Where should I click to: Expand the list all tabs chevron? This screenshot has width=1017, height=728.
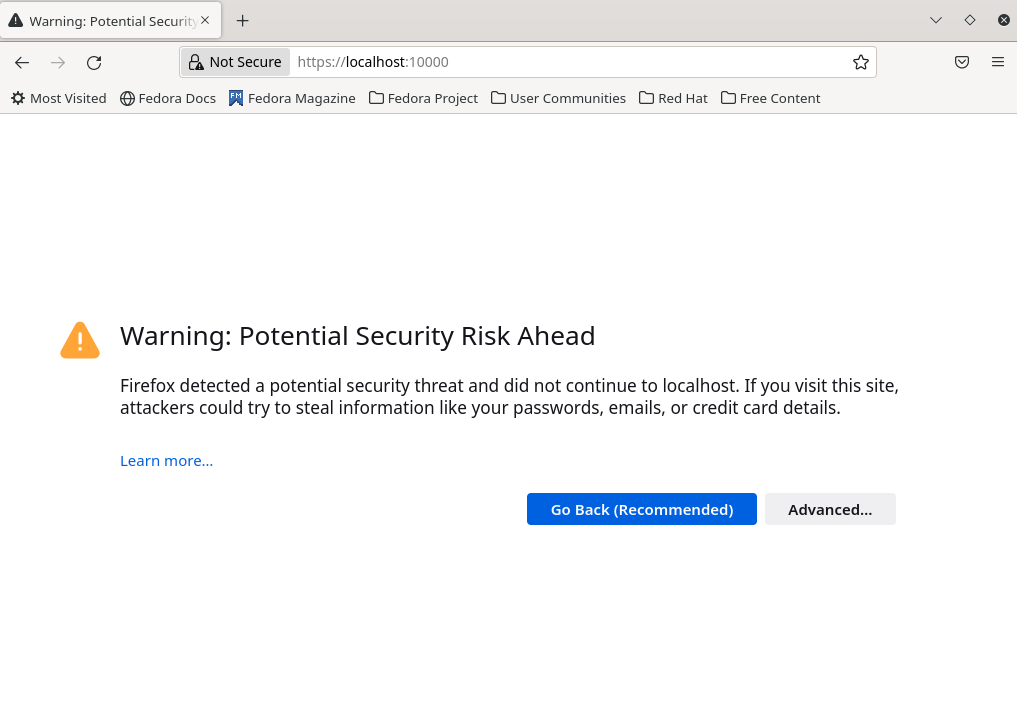click(x=936, y=20)
